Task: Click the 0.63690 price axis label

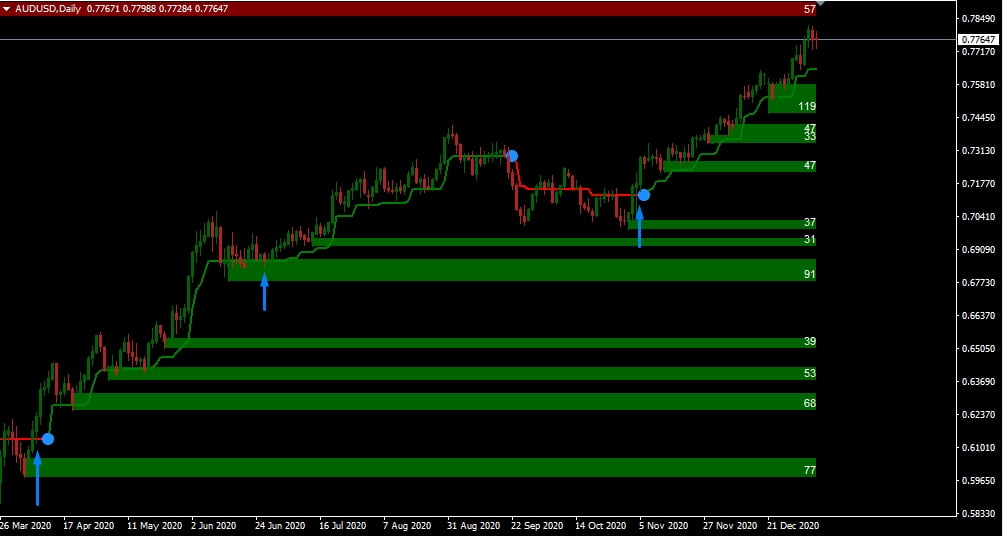Action: coord(979,382)
